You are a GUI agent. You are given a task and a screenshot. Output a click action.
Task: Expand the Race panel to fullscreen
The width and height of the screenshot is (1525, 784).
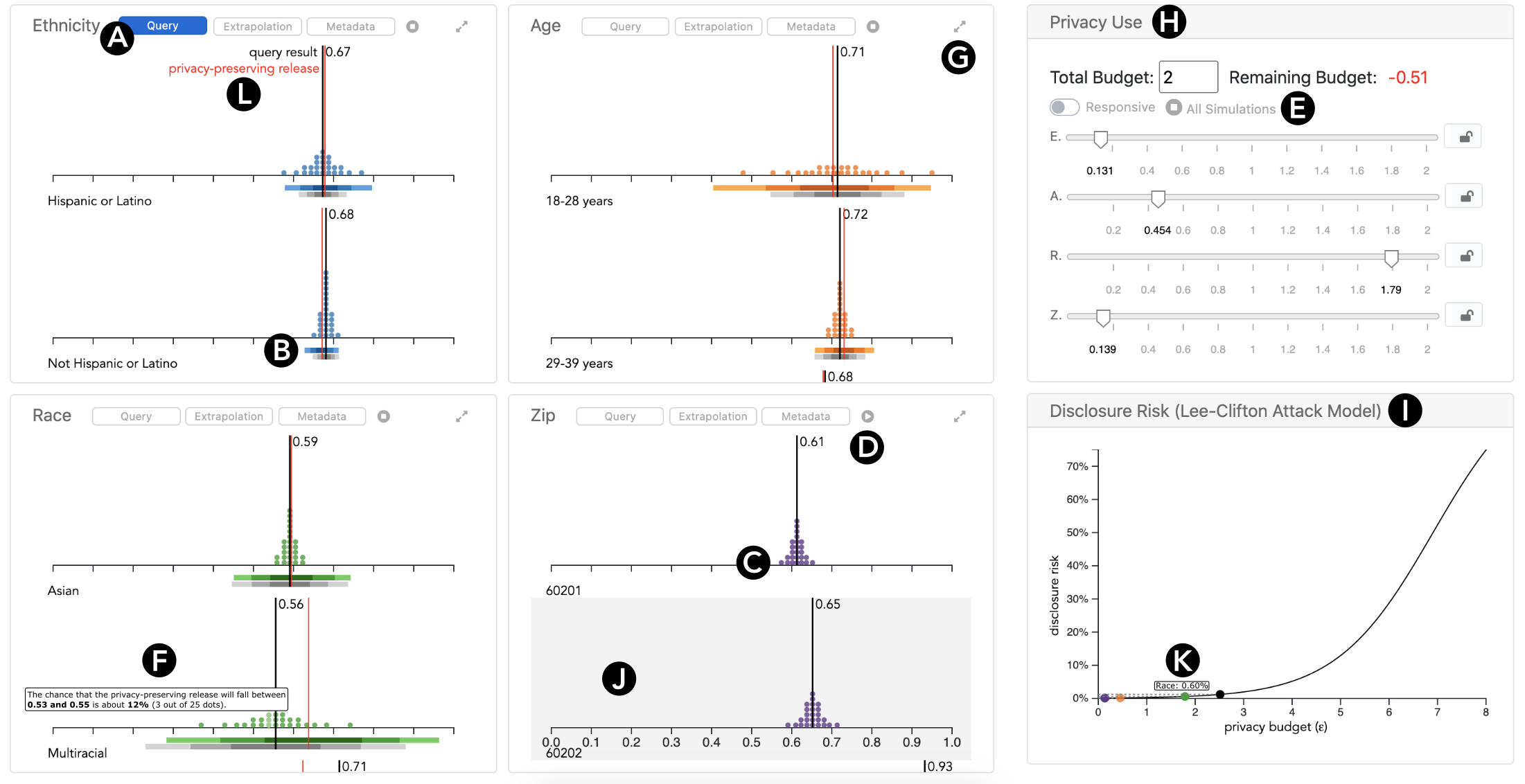(x=461, y=416)
